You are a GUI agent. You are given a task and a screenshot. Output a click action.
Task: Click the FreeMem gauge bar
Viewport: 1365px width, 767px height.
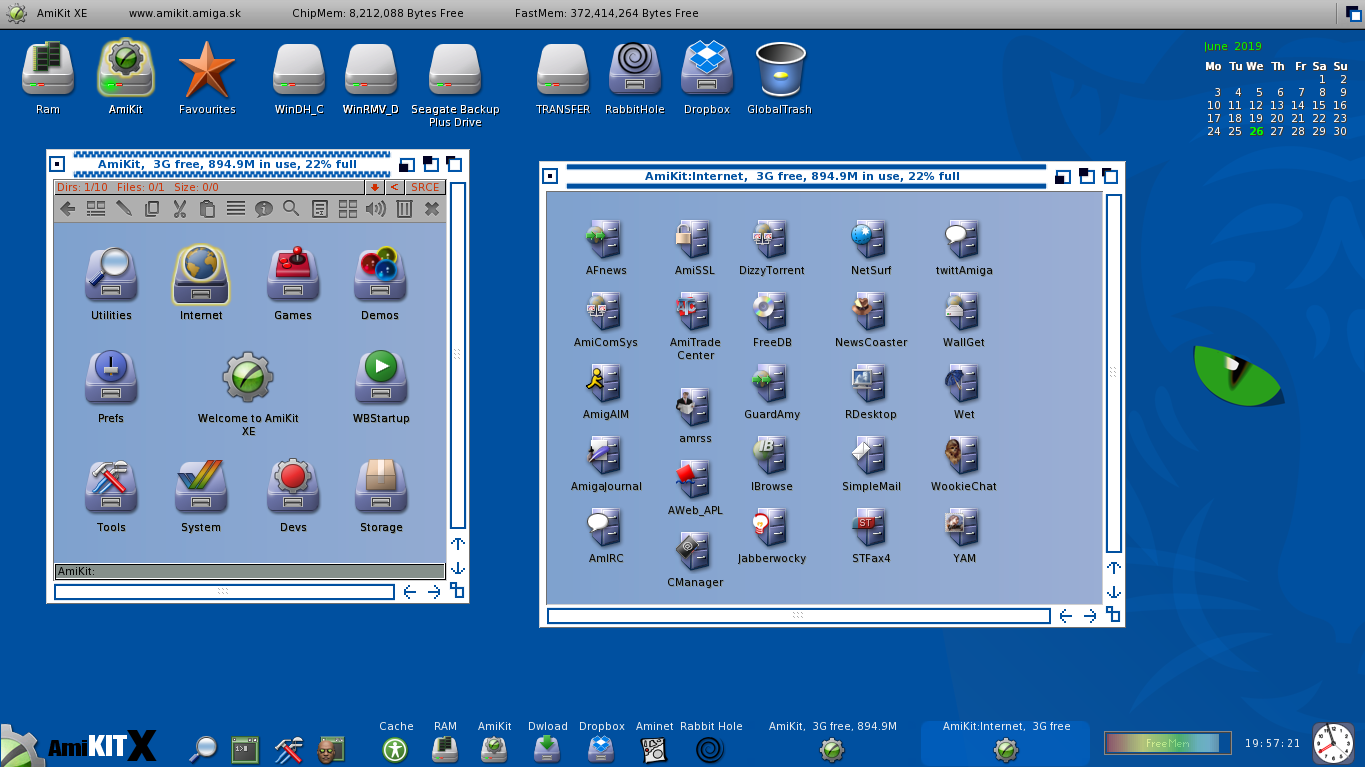tap(1168, 743)
